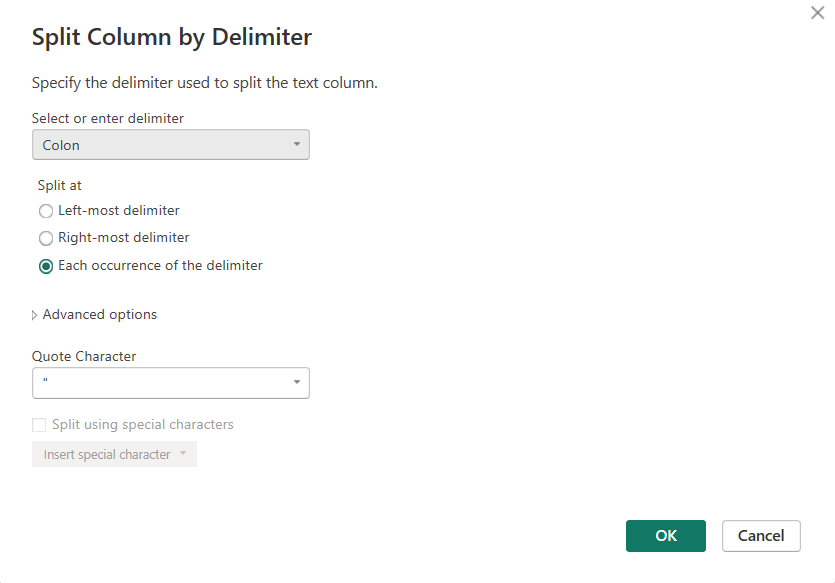Click the delimiter dropdown arrow next to Colon
Image resolution: width=835 pixels, height=583 pixels.
pos(296,145)
